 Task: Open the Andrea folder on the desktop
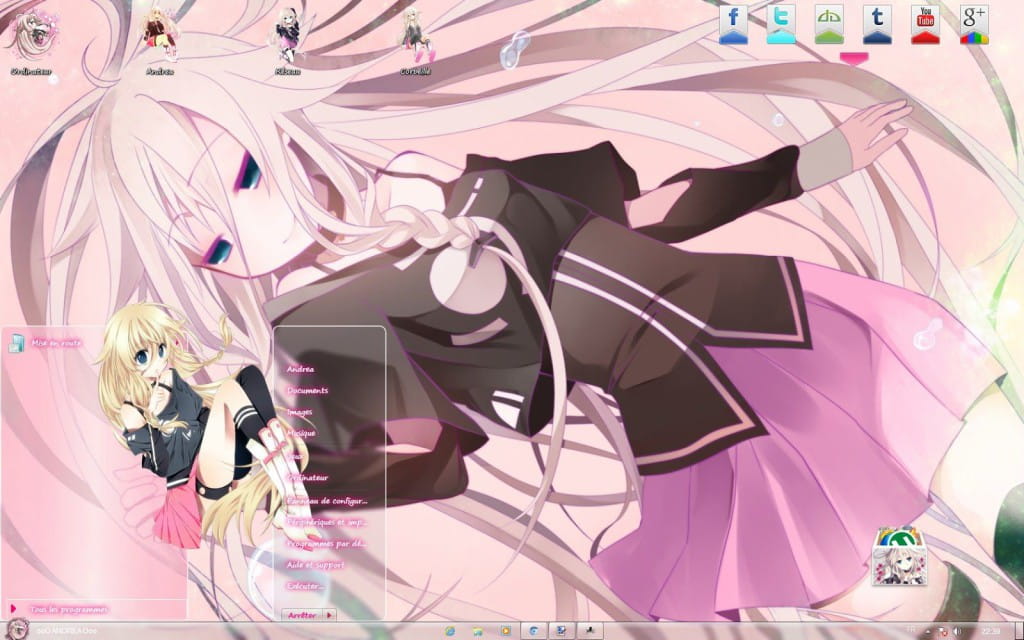(160, 30)
